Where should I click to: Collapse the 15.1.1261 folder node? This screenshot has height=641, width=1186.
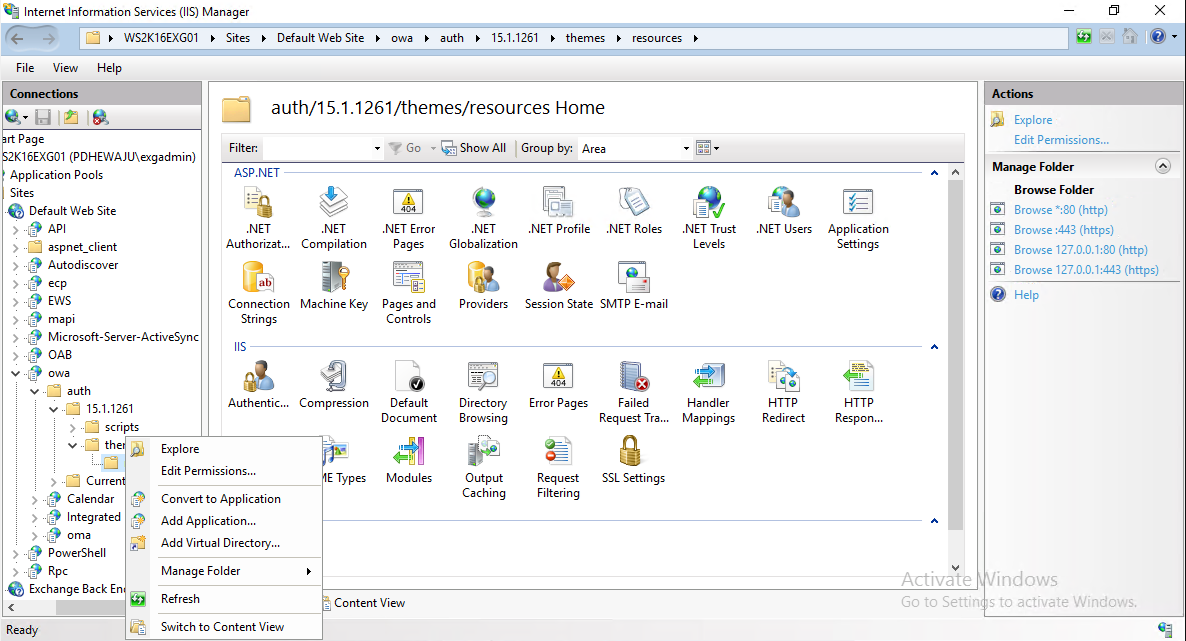(53, 409)
